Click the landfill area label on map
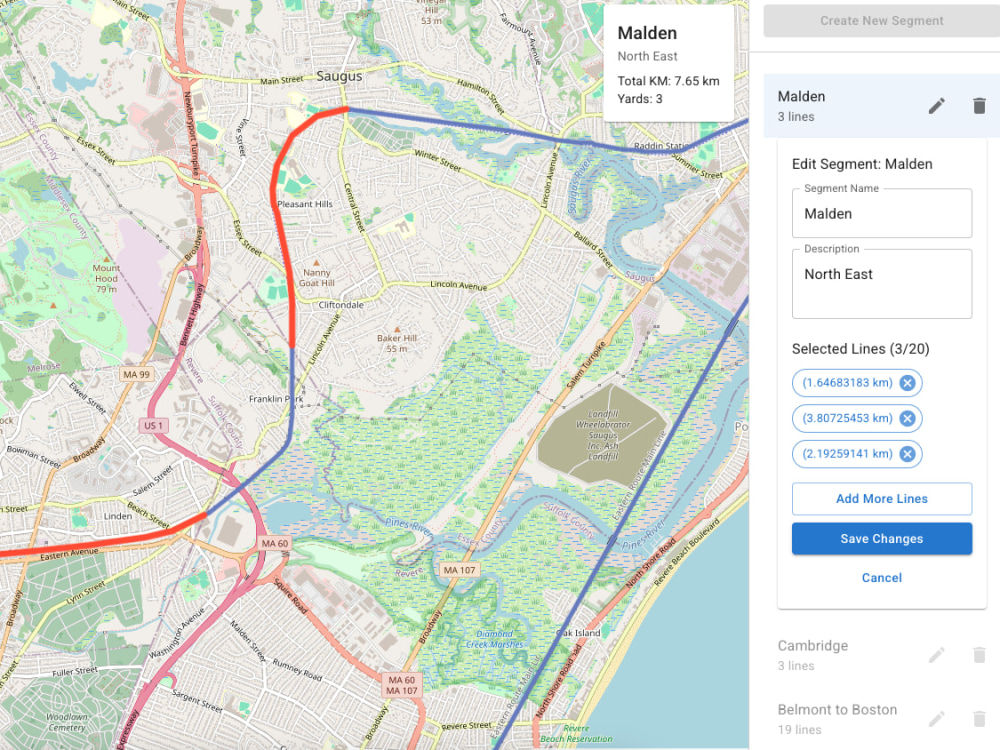The image size is (1000, 750). [x=602, y=435]
